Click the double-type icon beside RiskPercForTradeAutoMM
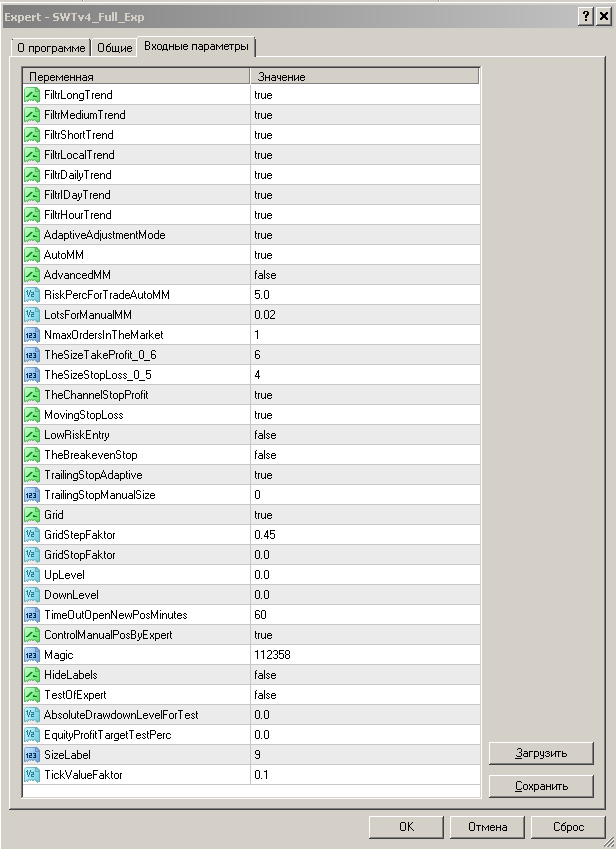 click(32, 295)
